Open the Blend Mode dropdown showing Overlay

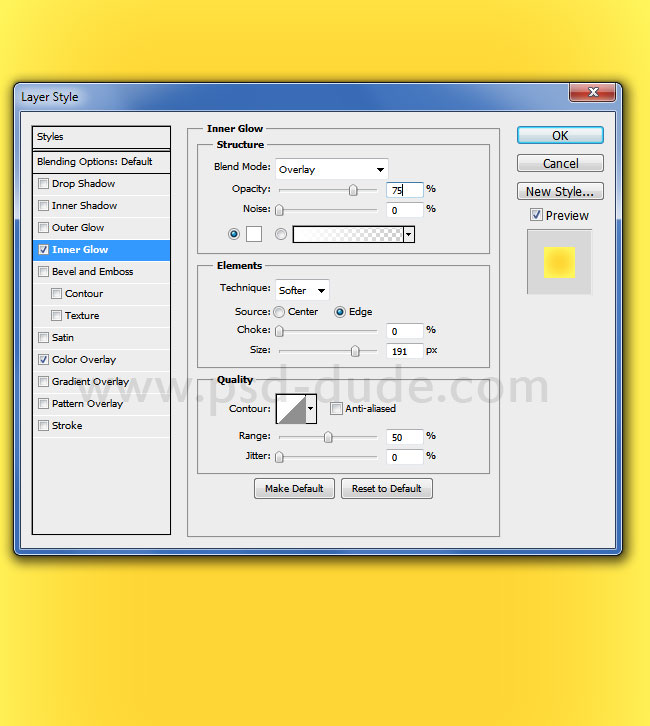tap(331, 169)
